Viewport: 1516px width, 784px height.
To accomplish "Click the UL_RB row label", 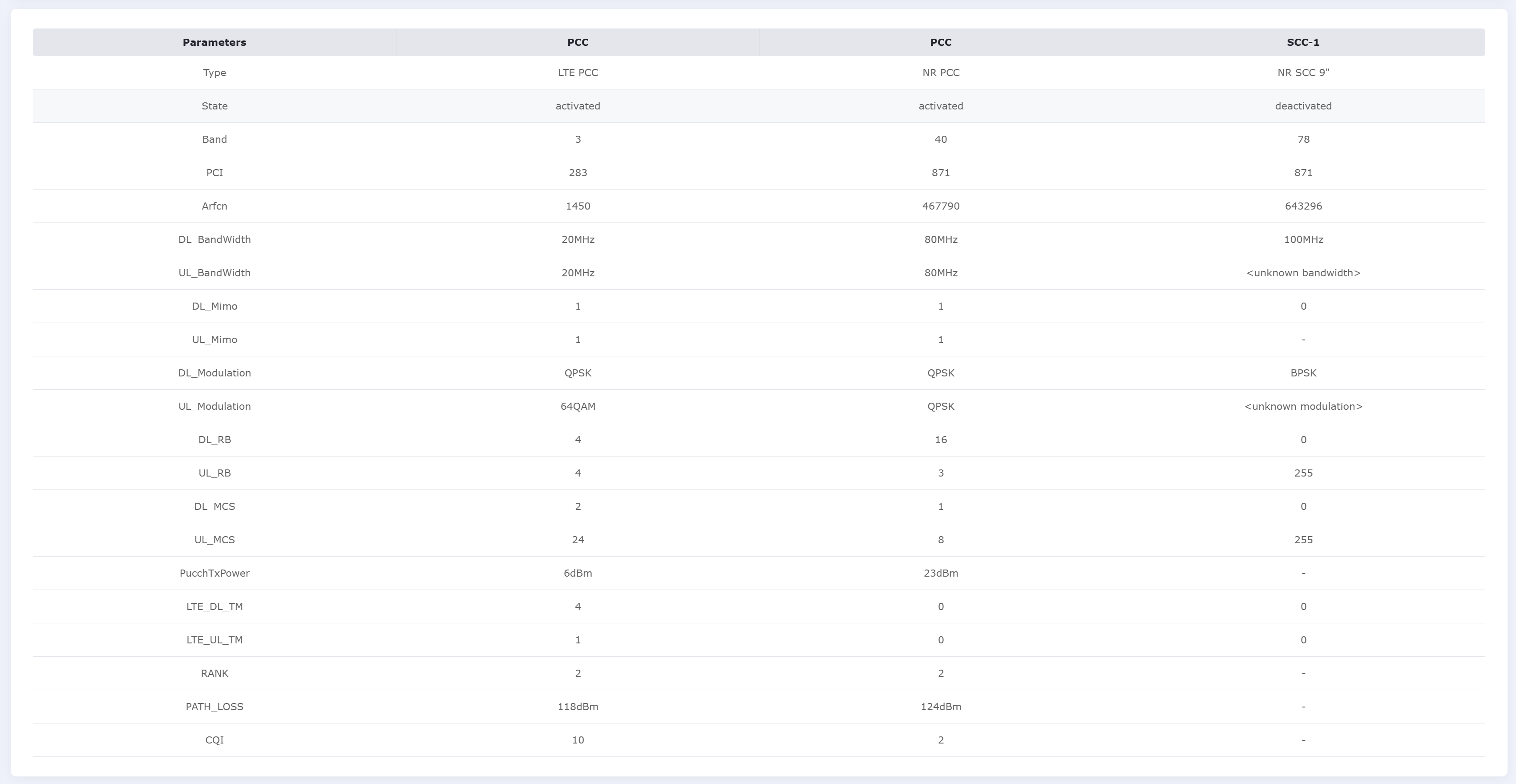I will 214,473.
